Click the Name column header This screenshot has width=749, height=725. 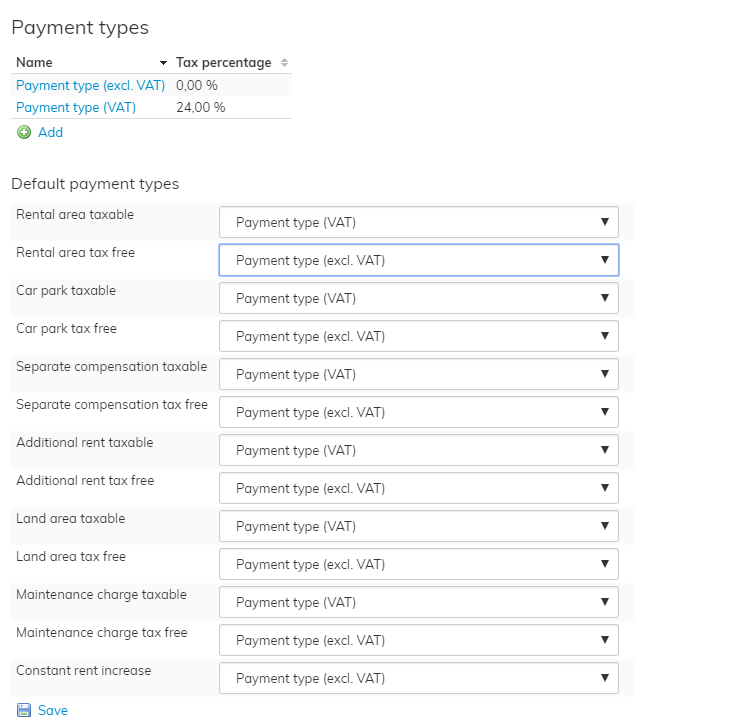pos(35,63)
